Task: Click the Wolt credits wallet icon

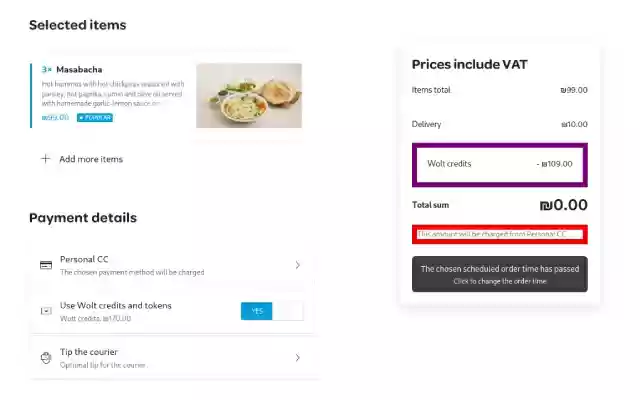Action: 46,311
